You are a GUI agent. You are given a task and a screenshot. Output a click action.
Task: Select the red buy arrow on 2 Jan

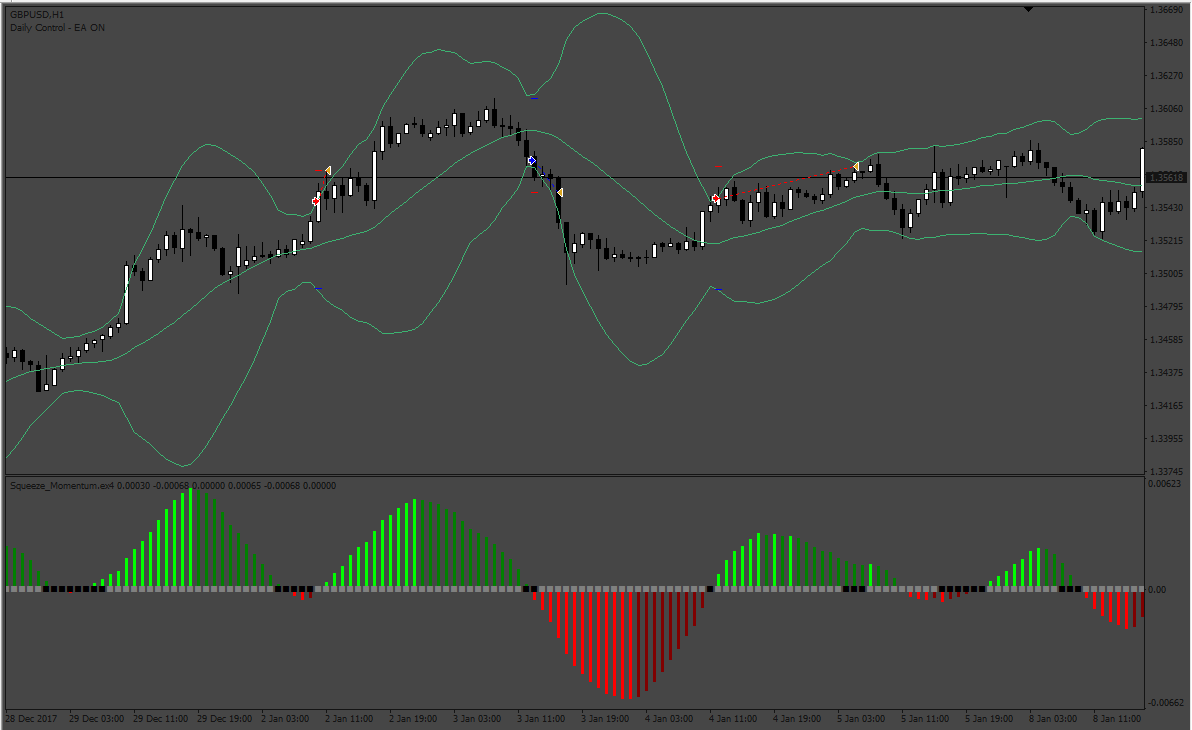click(316, 202)
